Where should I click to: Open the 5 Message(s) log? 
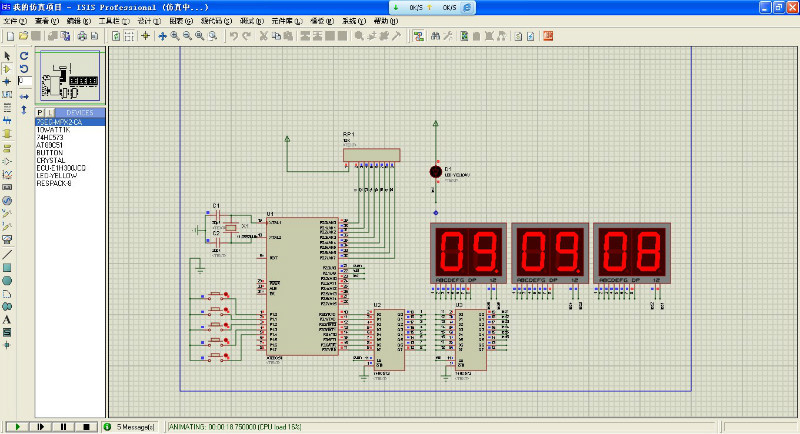point(130,426)
